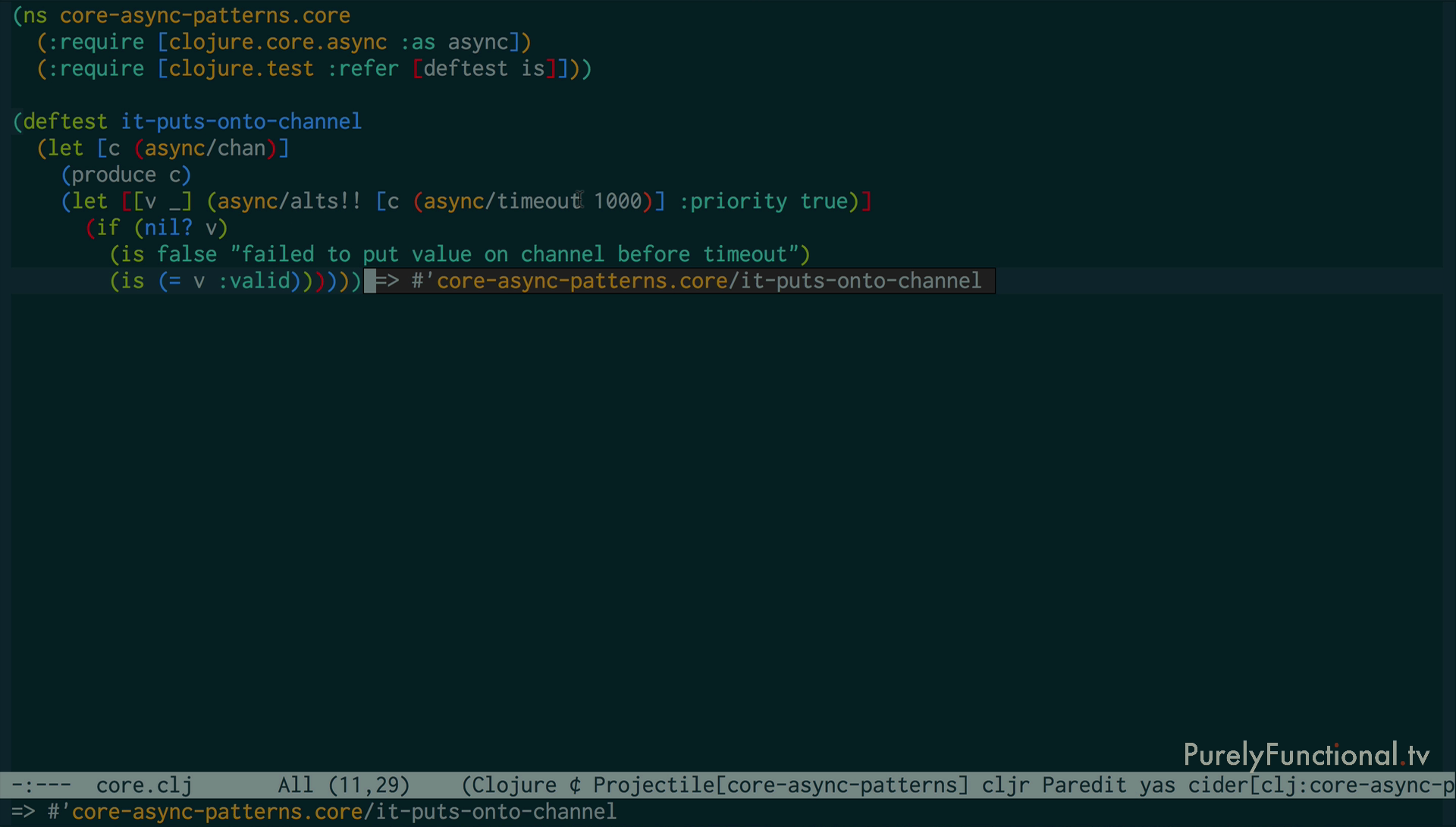This screenshot has height=827, width=1456.
Task: Click the ¢ symbol in the mode line
Action: click(575, 785)
